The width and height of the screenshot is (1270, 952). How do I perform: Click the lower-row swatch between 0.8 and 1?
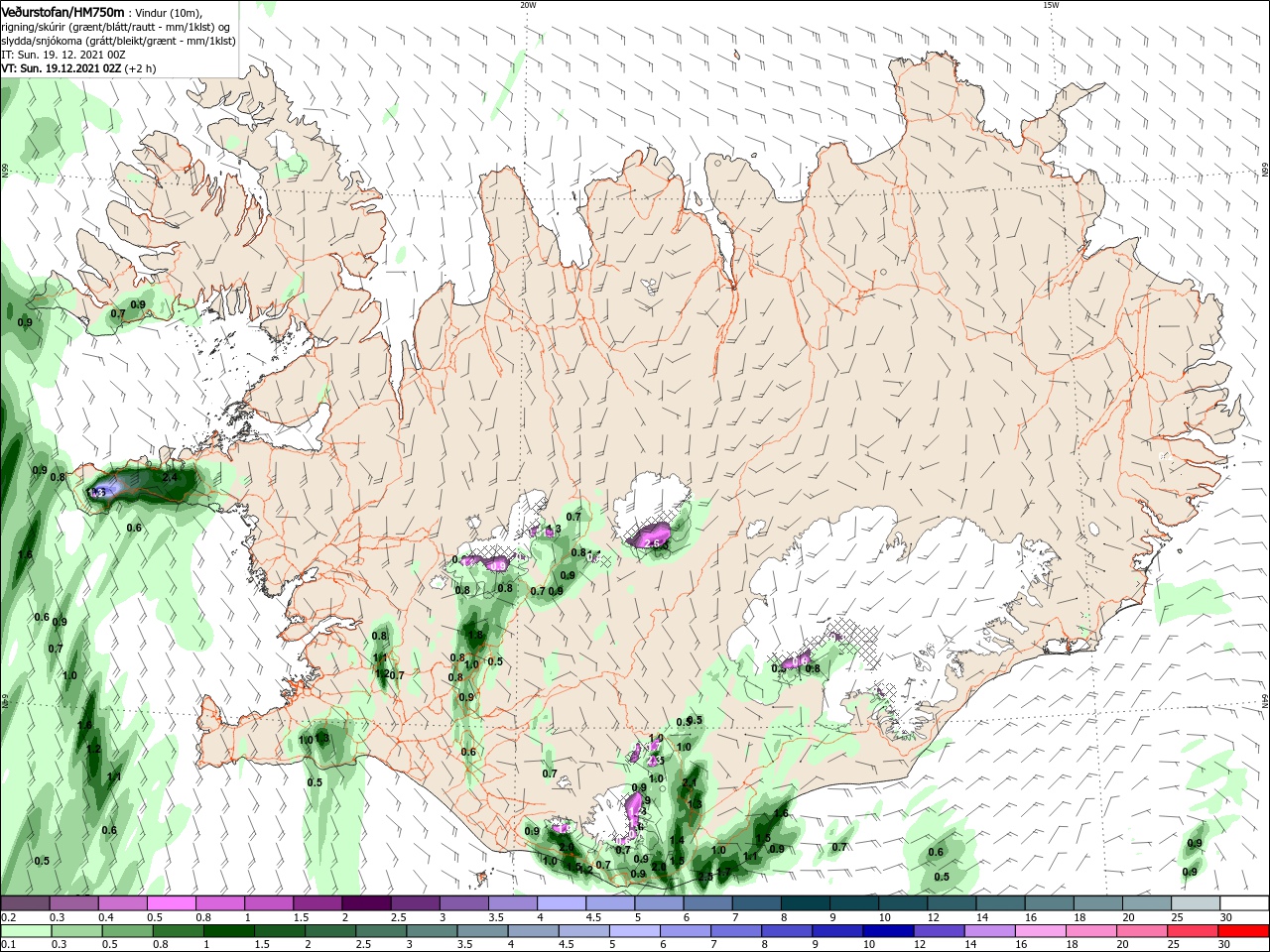(177, 931)
